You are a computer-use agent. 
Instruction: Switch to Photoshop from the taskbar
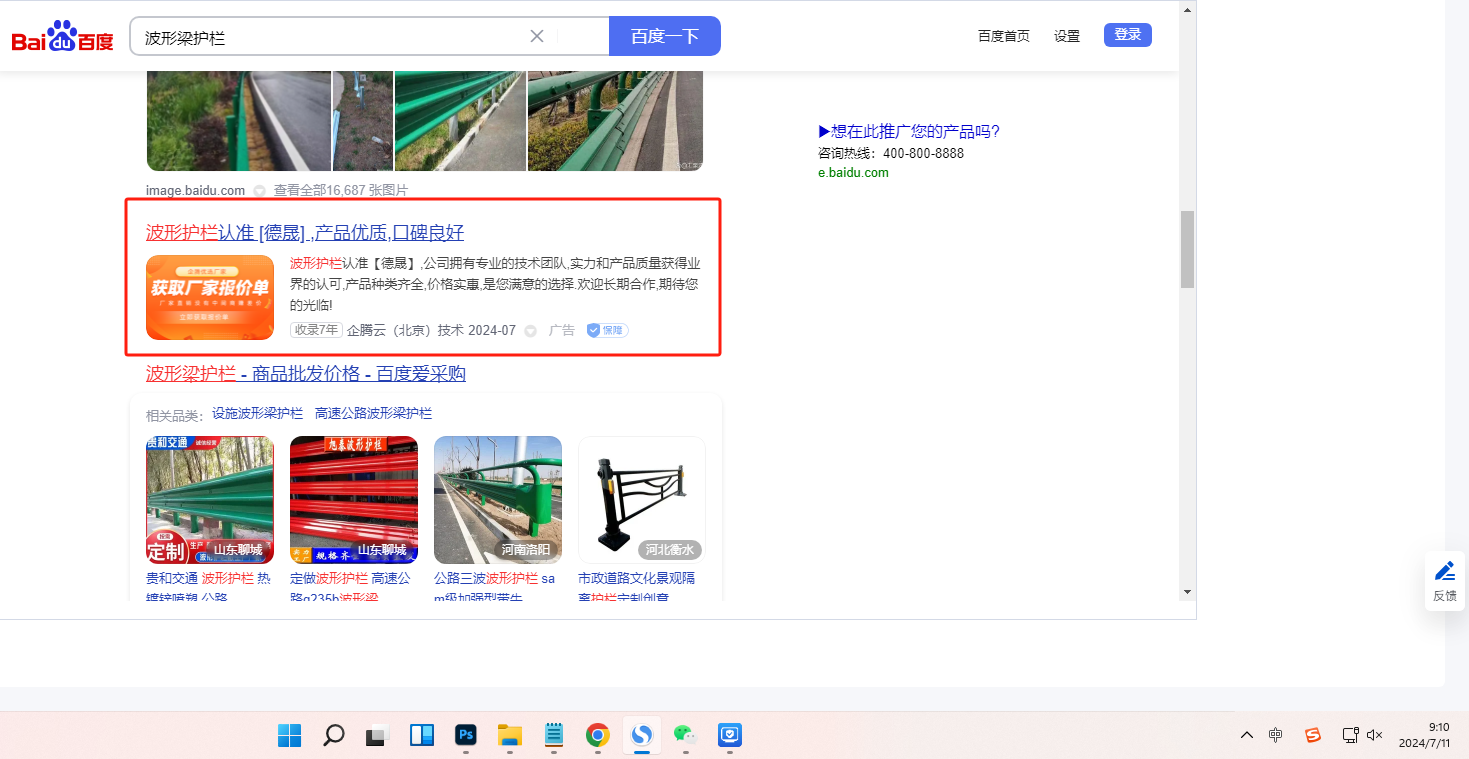[x=465, y=735]
